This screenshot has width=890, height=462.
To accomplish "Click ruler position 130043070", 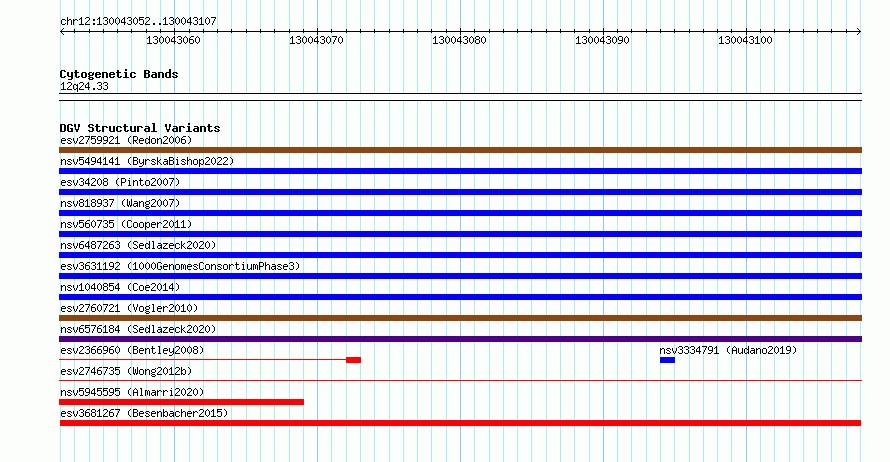I will [x=316, y=40].
